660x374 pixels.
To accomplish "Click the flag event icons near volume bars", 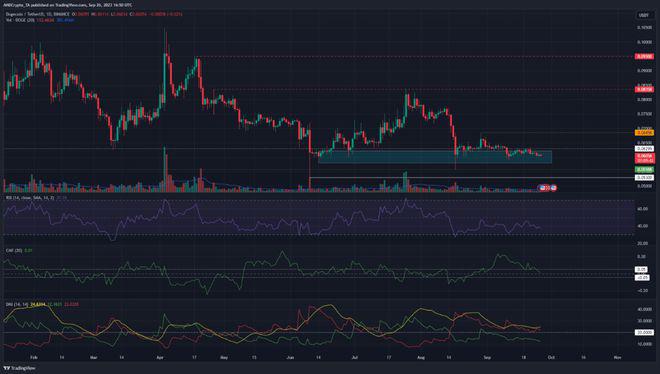I will point(548,188).
